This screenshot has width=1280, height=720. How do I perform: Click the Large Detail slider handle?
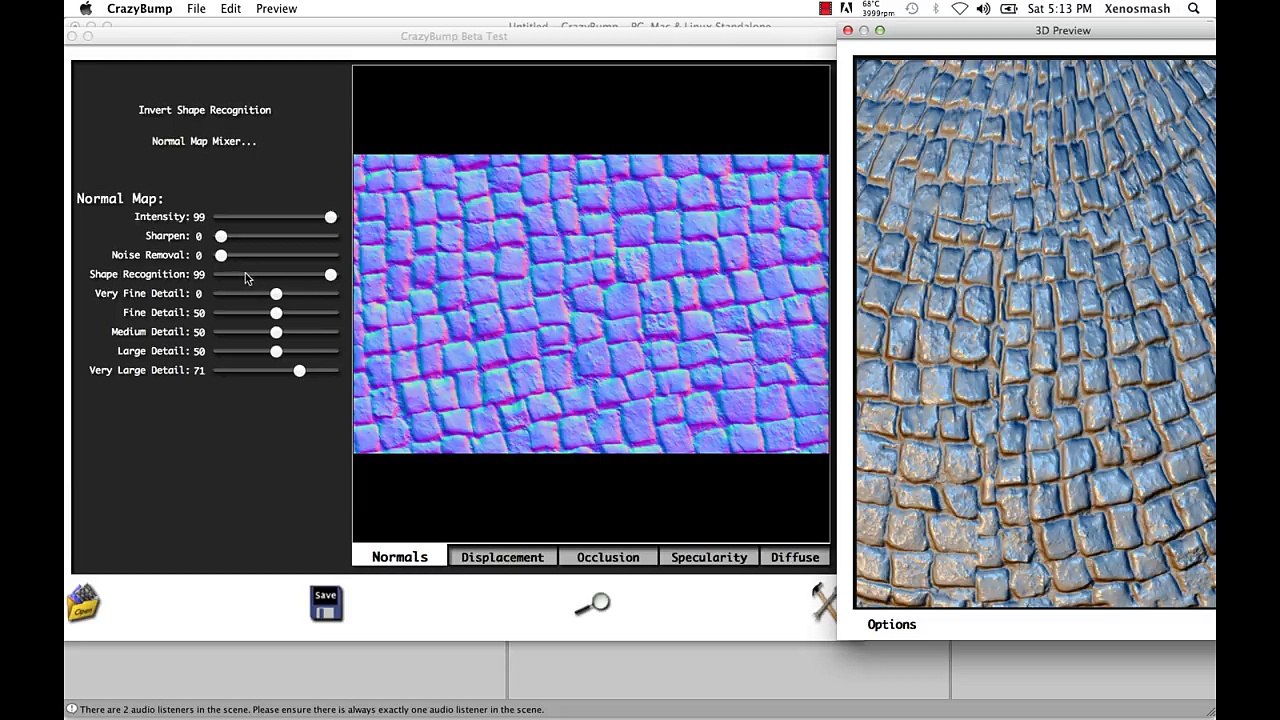tap(276, 351)
